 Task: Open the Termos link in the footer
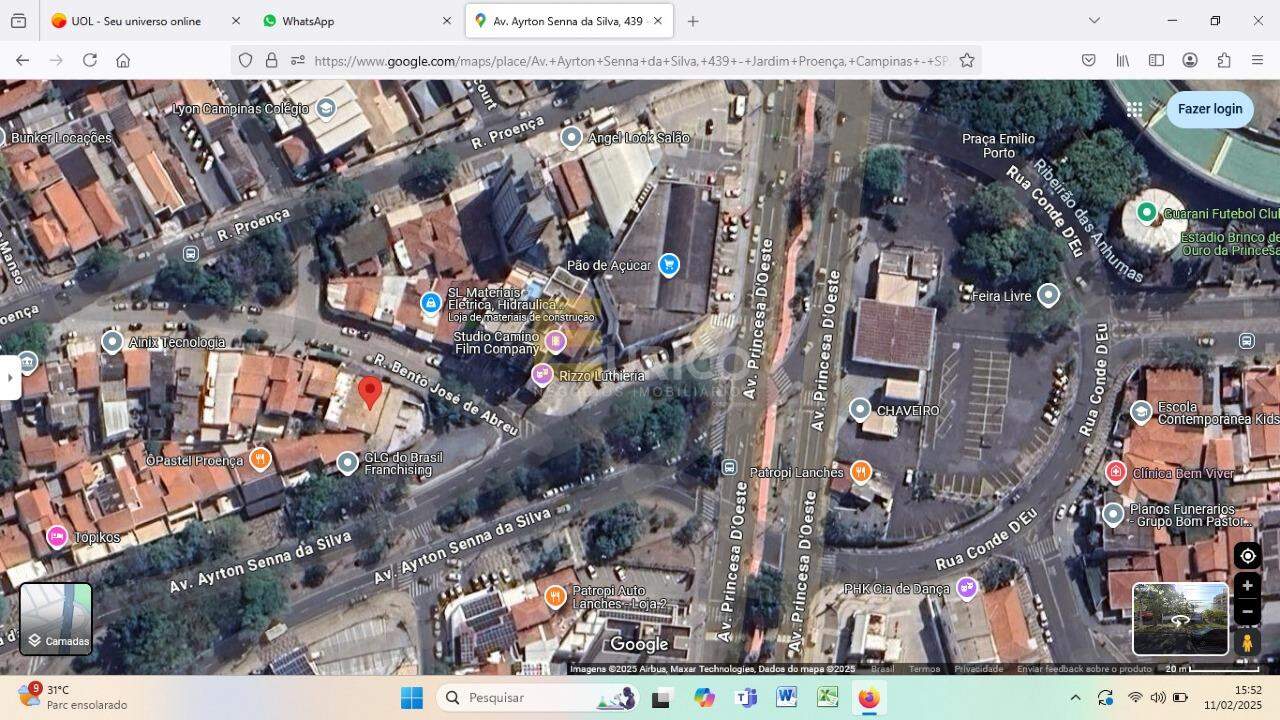(923, 669)
